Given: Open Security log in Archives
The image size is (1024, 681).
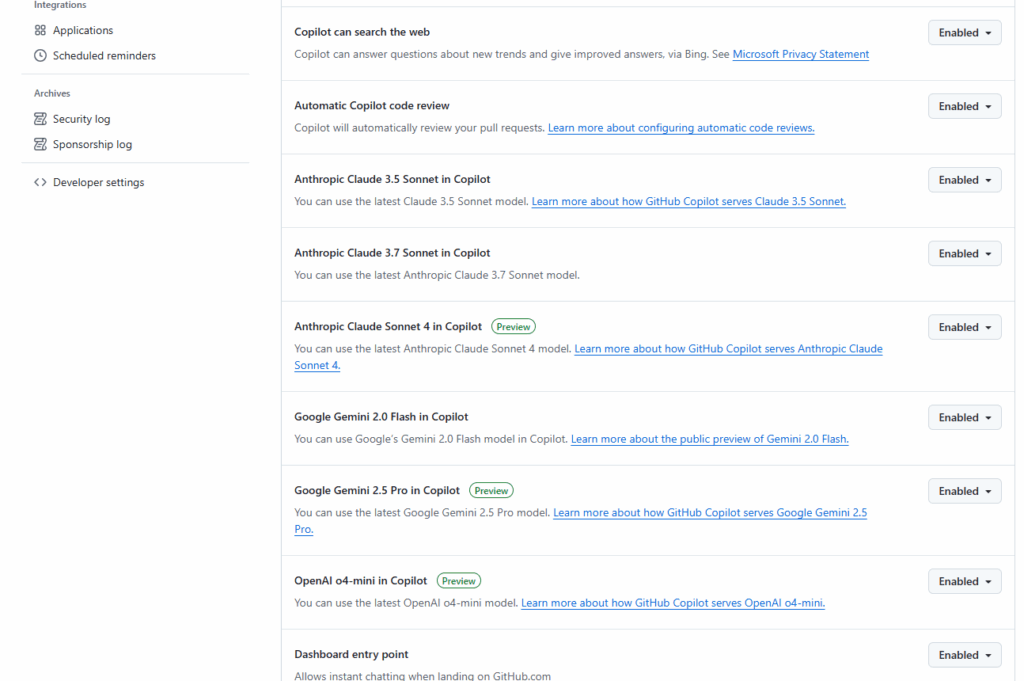Looking at the screenshot, I should point(82,119).
